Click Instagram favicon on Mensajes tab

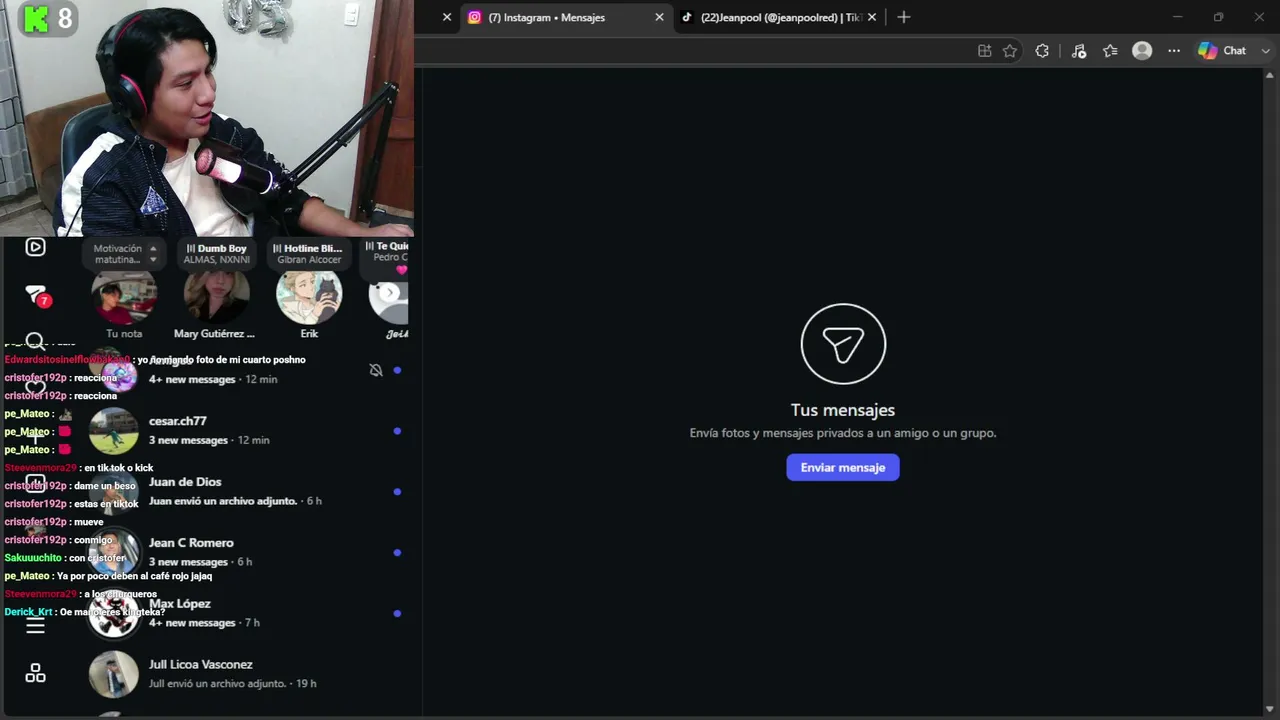point(475,17)
